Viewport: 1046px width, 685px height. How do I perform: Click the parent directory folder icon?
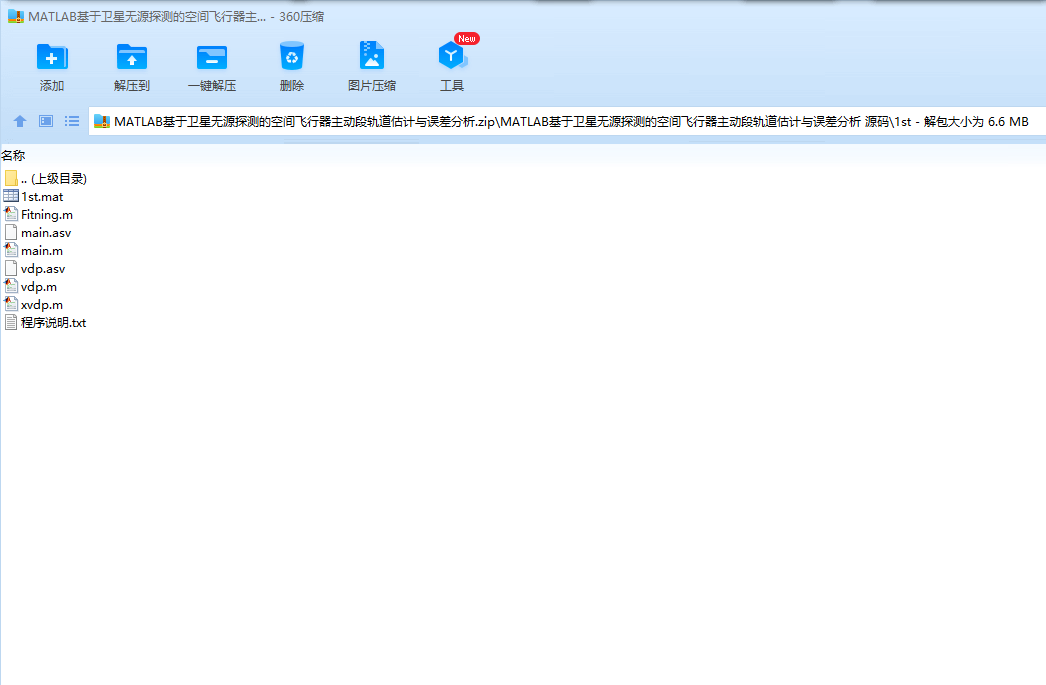[11, 177]
